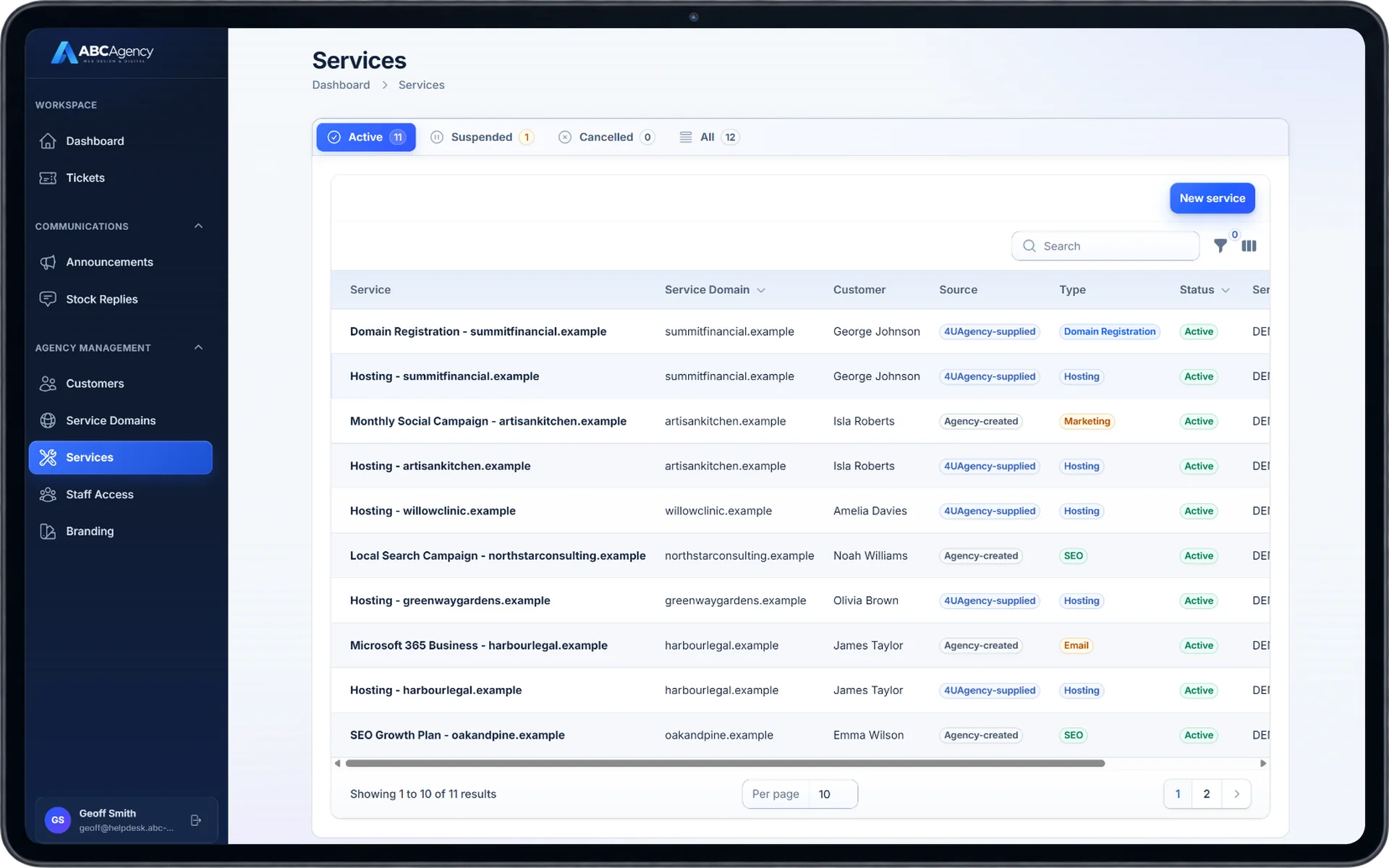Viewport: 1389px width, 868px height.
Task: Switch to the Suspended tab
Action: coord(482,137)
